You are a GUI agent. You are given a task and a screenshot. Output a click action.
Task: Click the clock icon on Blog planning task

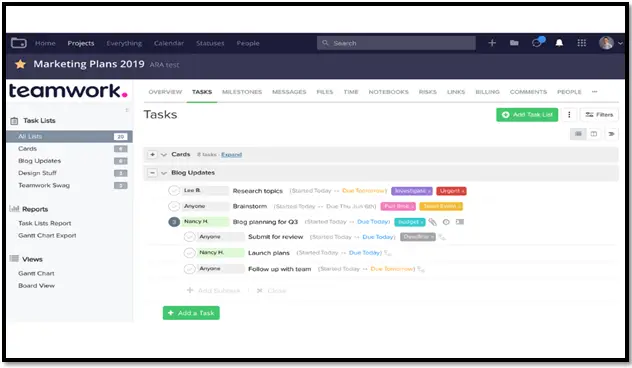[446, 222]
